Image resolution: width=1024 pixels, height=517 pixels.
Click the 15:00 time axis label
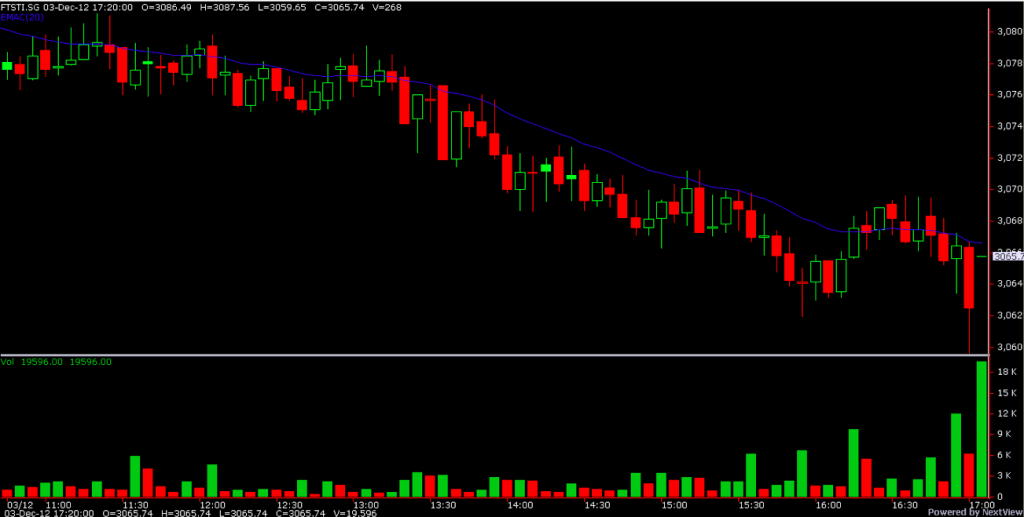point(673,505)
